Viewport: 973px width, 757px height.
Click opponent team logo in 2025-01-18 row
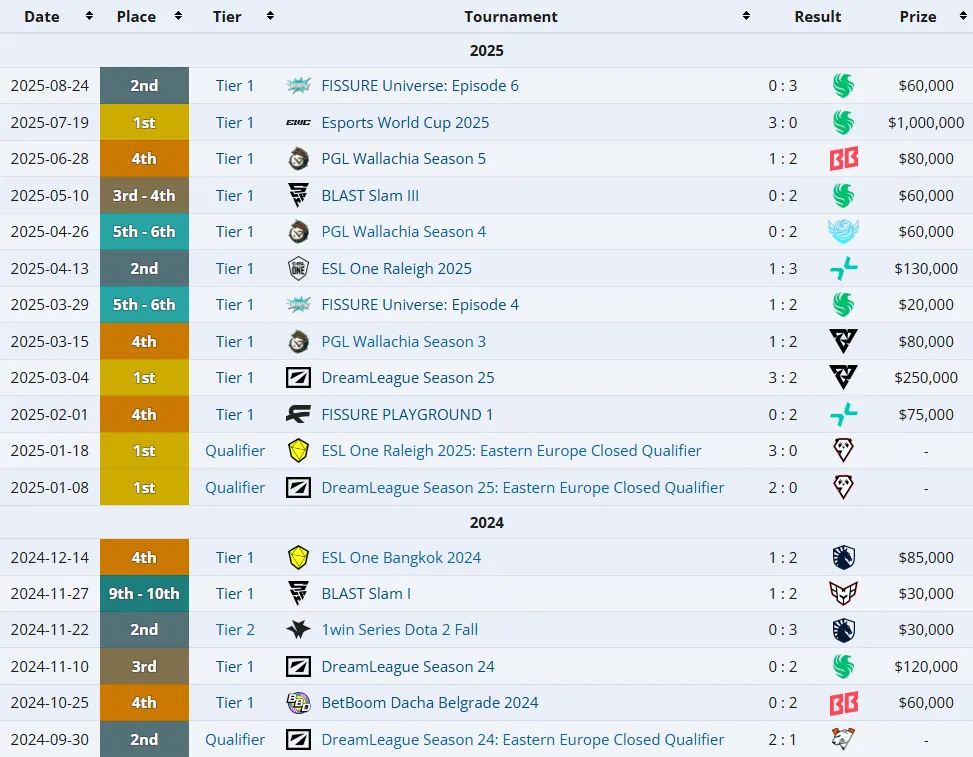843,451
